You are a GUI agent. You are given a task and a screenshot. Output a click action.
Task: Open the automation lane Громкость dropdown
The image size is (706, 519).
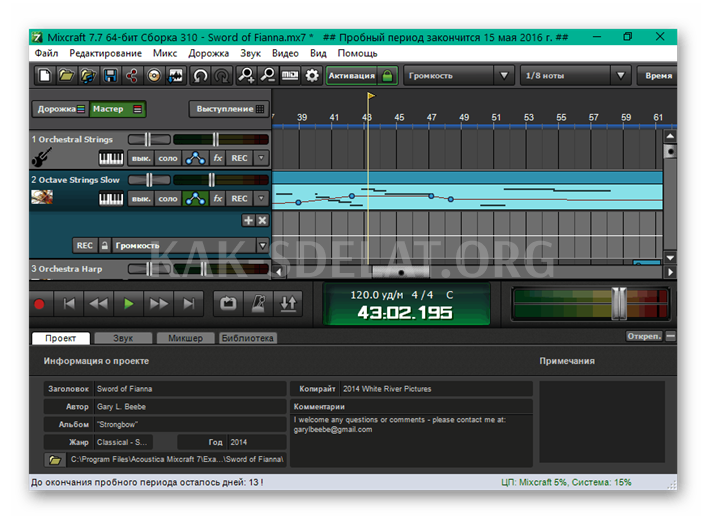click(262, 246)
